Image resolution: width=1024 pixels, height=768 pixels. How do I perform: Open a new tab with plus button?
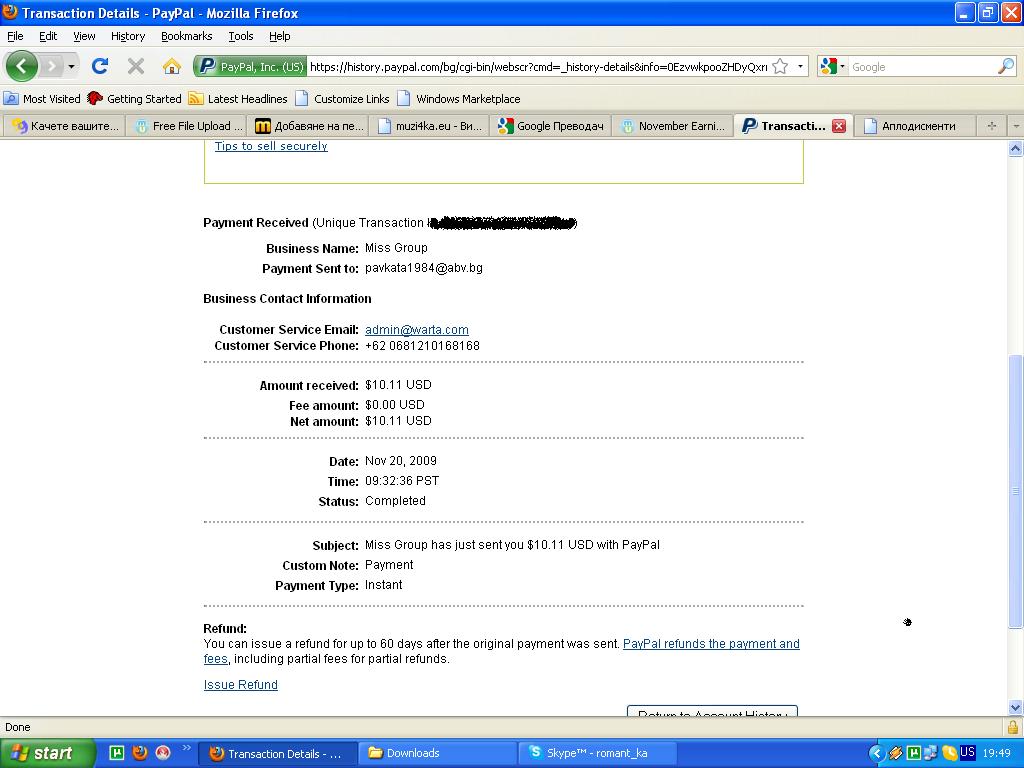991,126
